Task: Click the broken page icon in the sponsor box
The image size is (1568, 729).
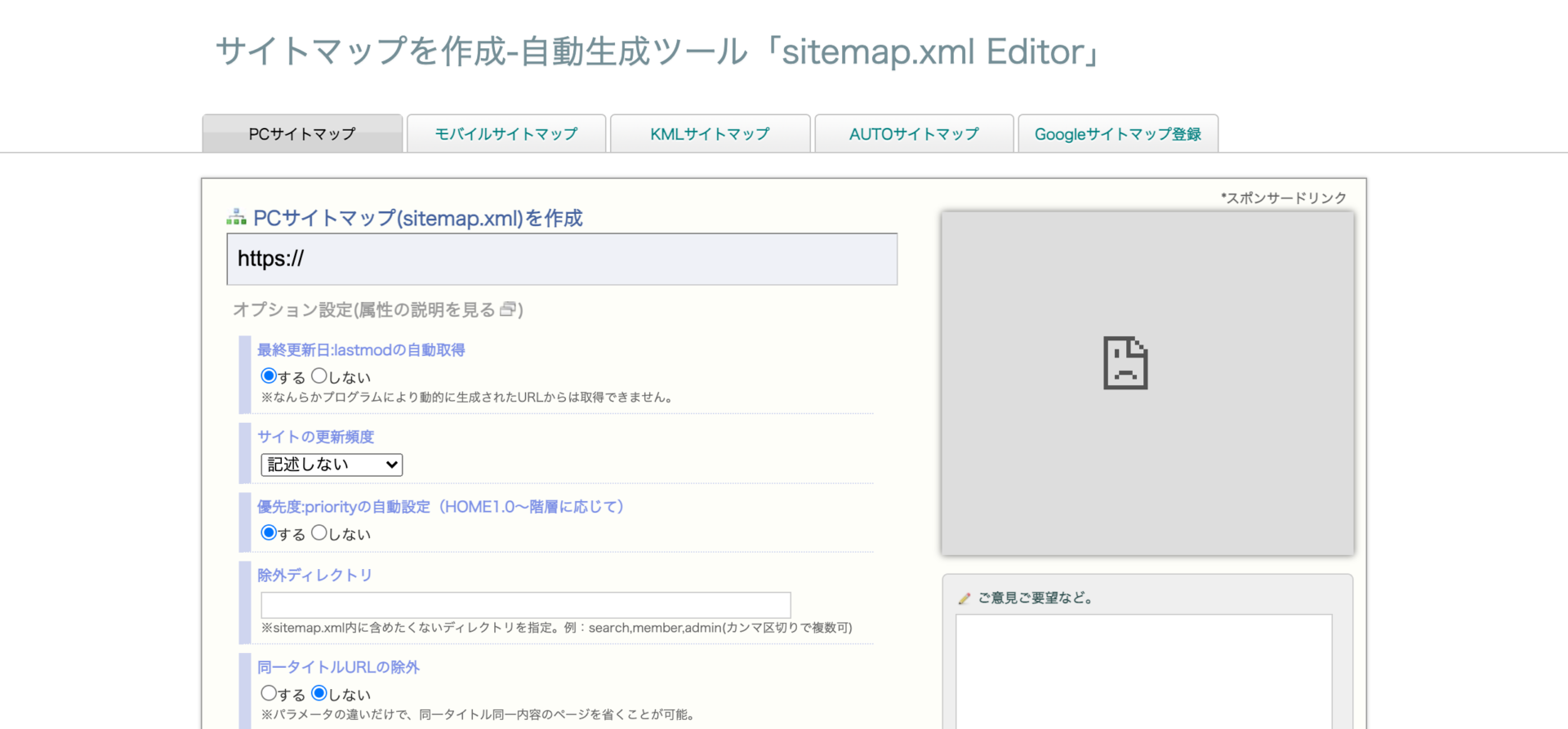Action: [x=1125, y=362]
